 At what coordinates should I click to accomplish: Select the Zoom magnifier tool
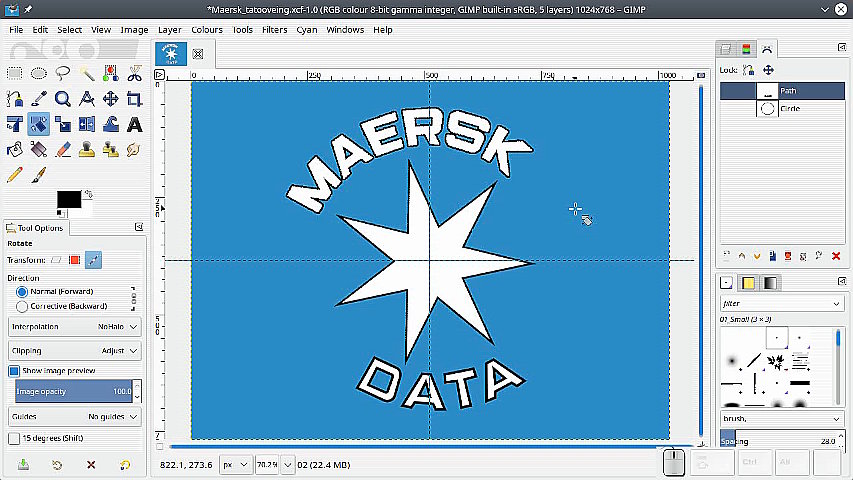pos(63,99)
